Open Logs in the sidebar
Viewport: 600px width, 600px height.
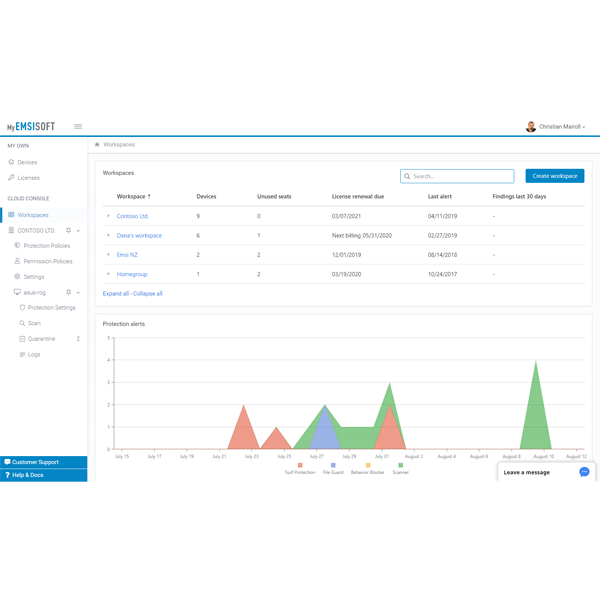click(x=34, y=354)
